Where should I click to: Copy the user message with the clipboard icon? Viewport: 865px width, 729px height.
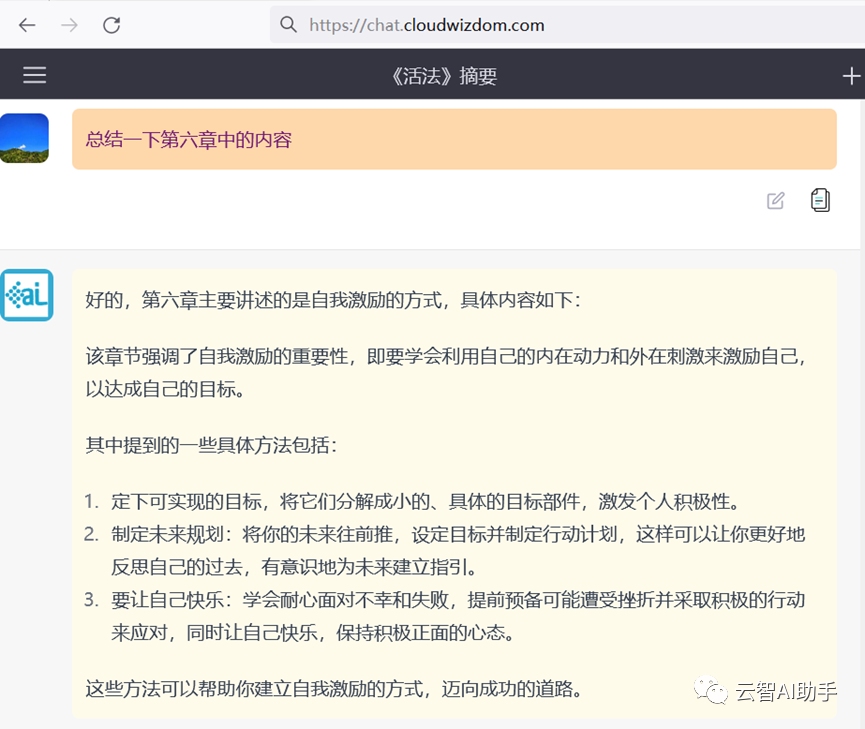coord(820,200)
